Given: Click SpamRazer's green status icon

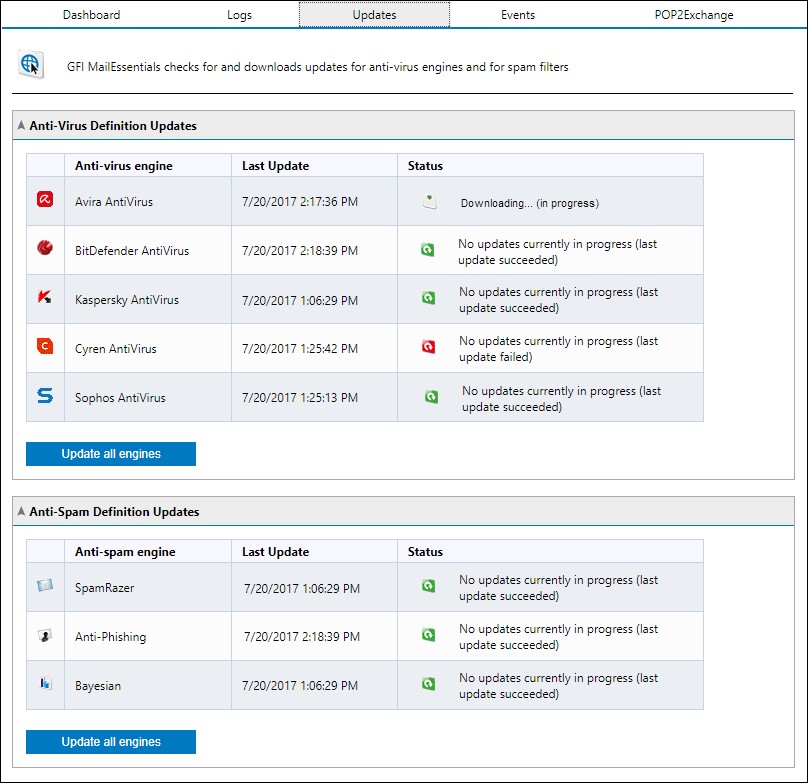Looking at the screenshot, I should click(x=428, y=586).
